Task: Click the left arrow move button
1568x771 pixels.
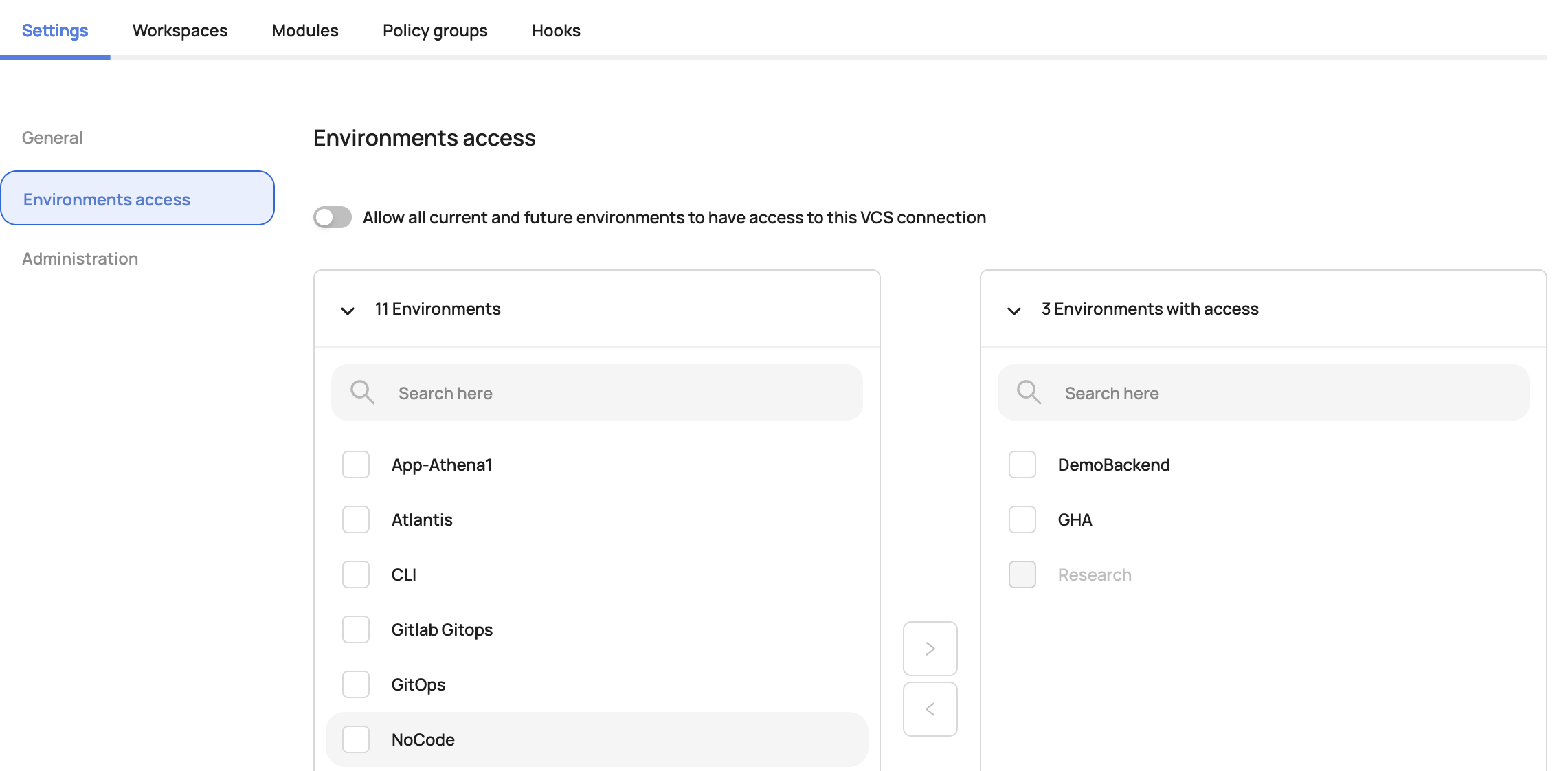Action: (x=930, y=709)
